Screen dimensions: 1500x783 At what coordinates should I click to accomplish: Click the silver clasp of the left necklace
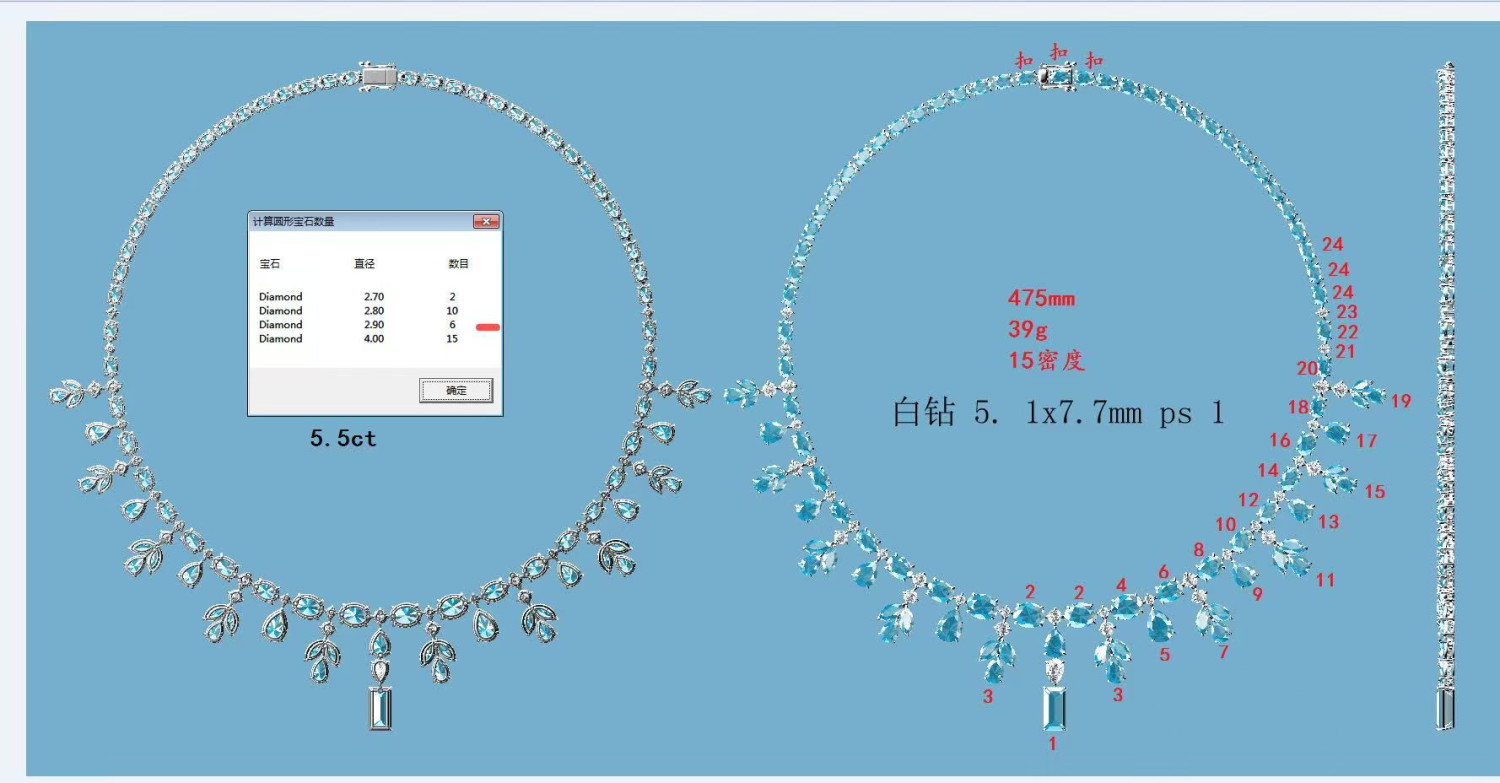(x=378, y=74)
